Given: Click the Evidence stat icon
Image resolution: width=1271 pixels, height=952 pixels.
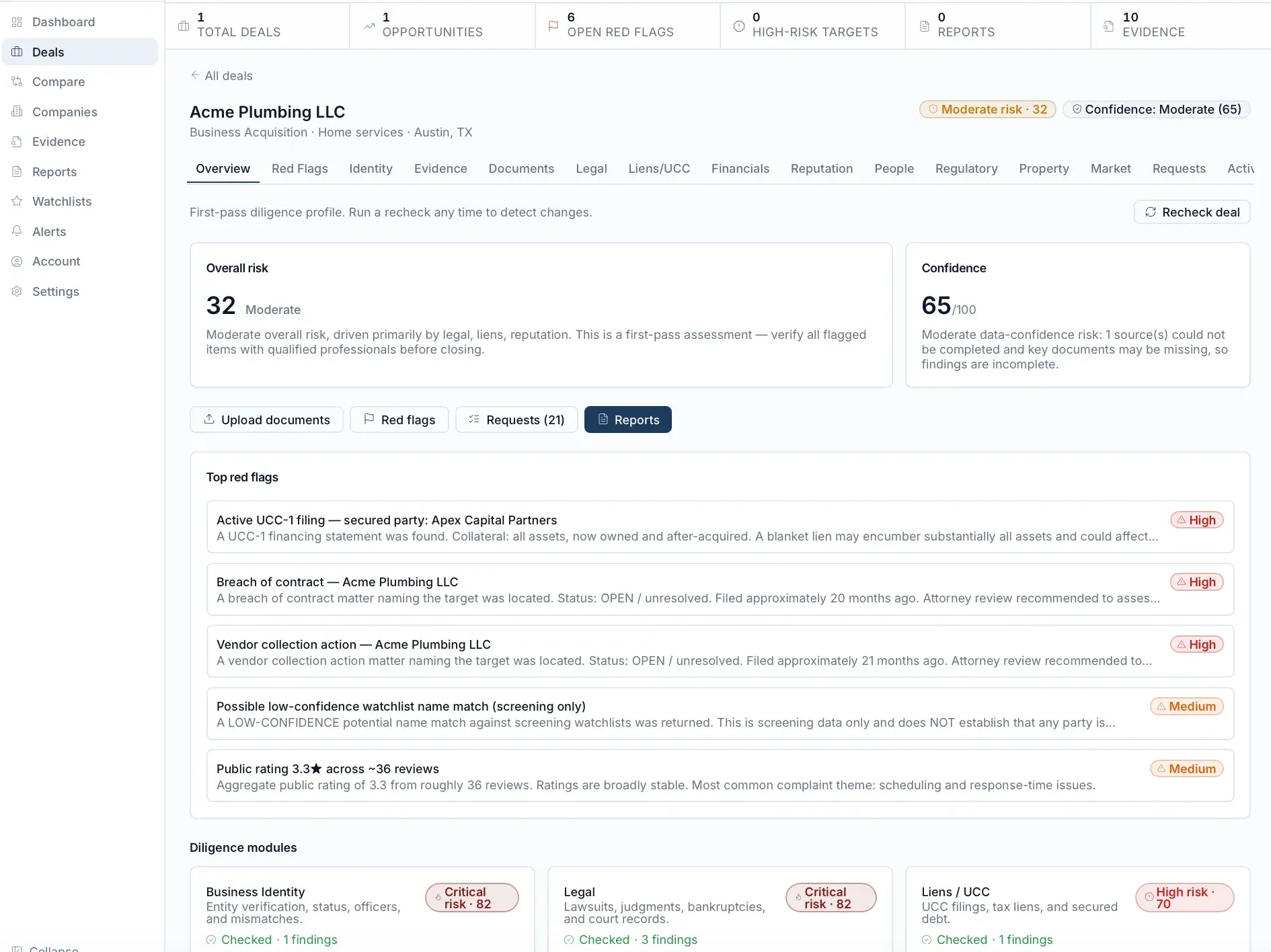Looking at the screenshot, I should [x=1109, y=26].
